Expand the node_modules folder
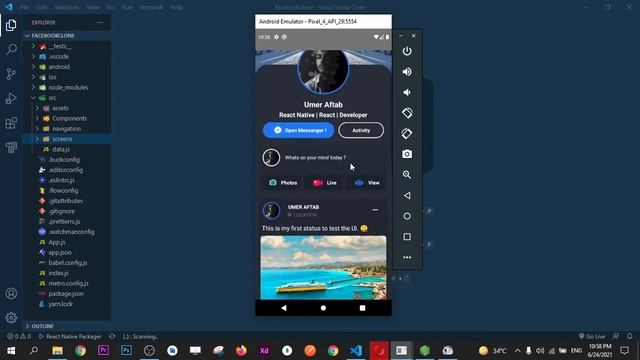The width and height of the screenshot is (640, 360). click(x=67, y=87)
